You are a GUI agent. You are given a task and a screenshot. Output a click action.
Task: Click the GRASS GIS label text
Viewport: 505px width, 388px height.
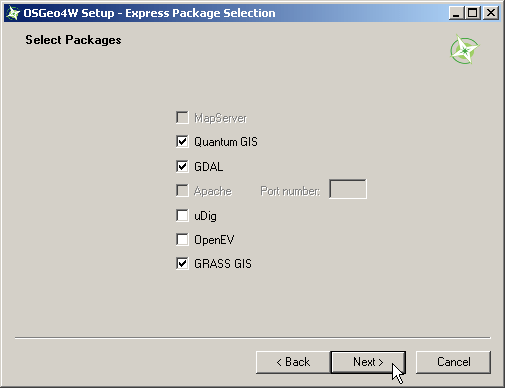tap(223, 264)
